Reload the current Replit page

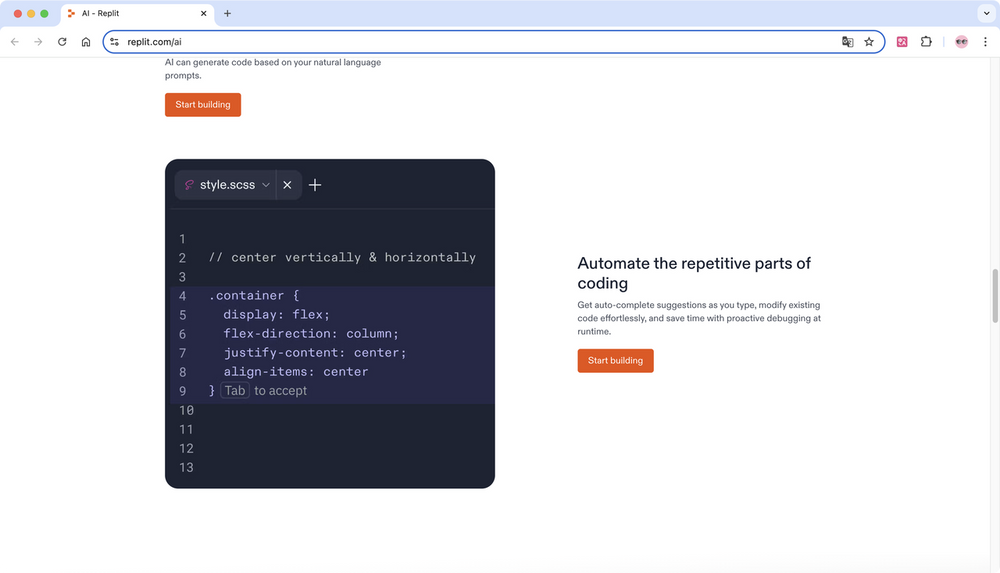(62, 42)
